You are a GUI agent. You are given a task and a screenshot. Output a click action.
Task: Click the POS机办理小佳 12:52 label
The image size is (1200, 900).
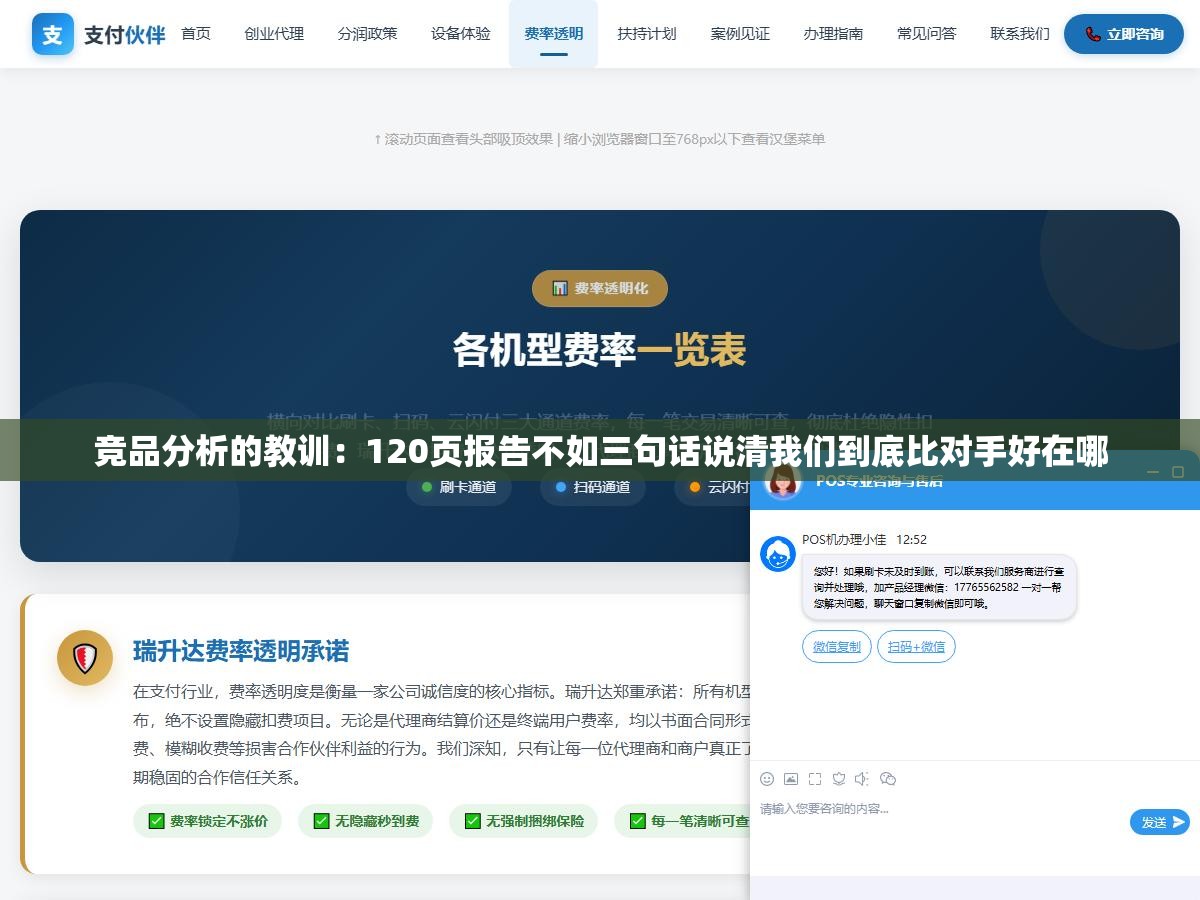864,539
